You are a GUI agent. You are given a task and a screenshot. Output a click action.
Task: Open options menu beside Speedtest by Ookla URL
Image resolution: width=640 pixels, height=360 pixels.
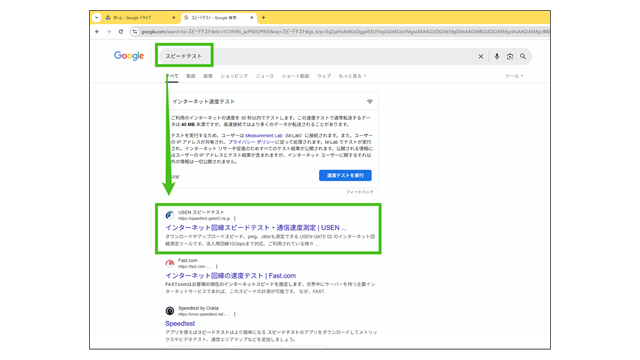point(235,314)
